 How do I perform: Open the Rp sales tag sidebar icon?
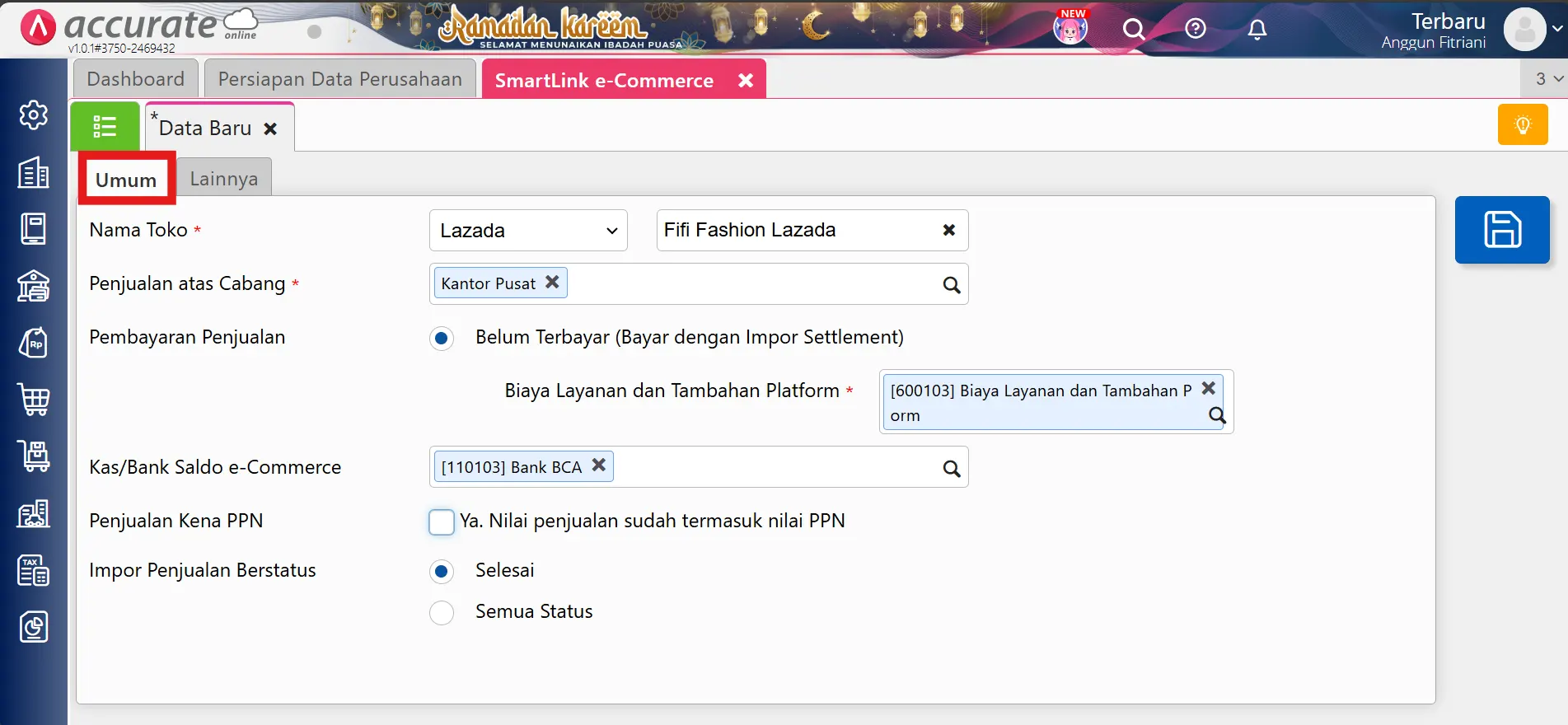click(x=34, y=343)
